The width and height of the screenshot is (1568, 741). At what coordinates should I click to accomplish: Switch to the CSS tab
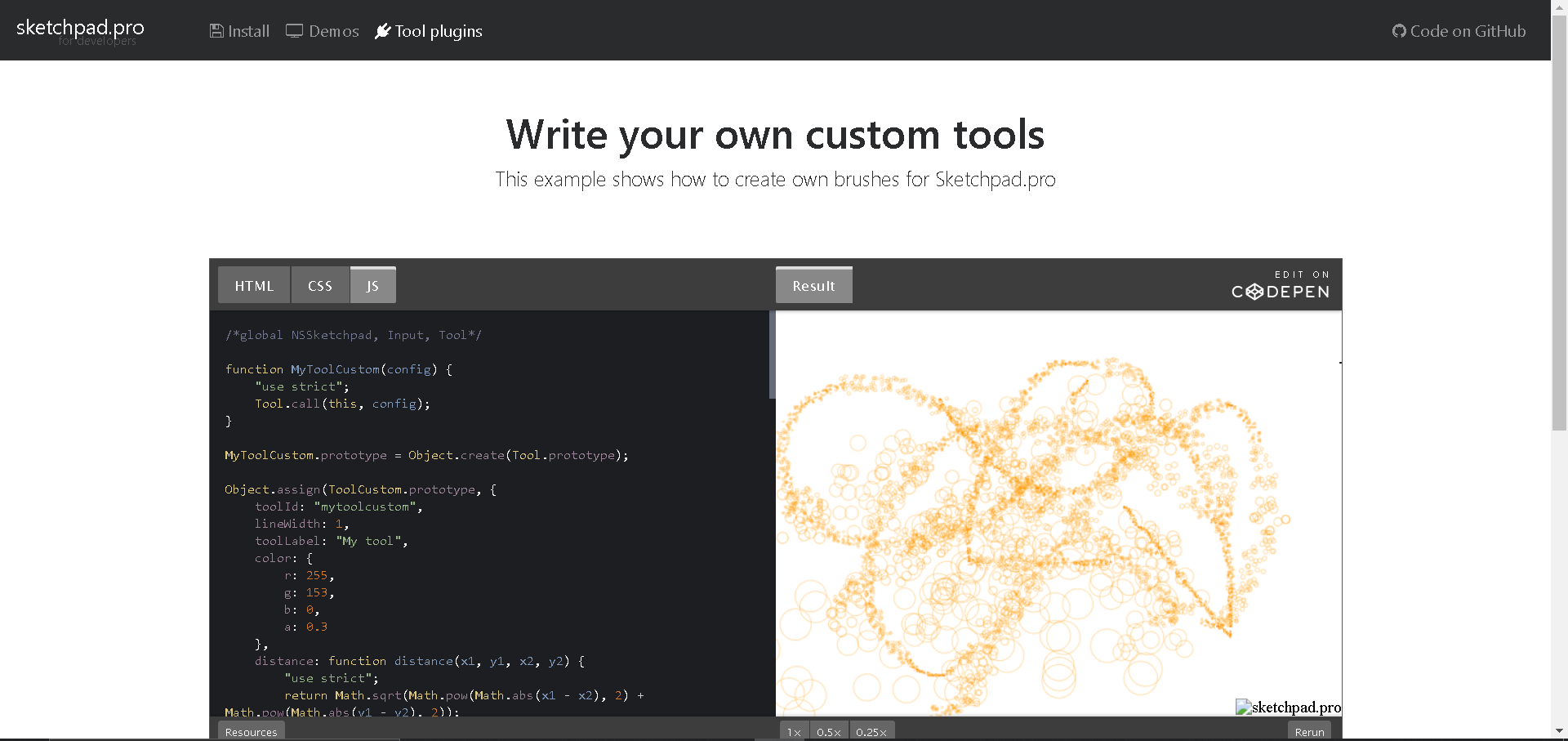320,285
